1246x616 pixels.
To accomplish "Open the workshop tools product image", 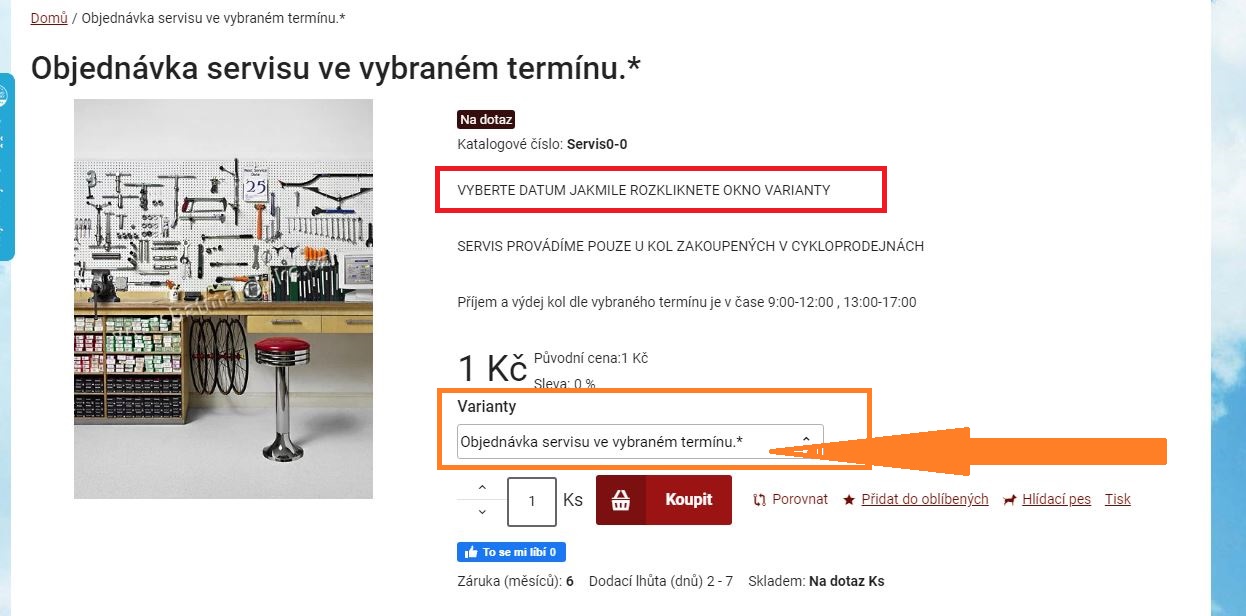I will click(223, 299).
